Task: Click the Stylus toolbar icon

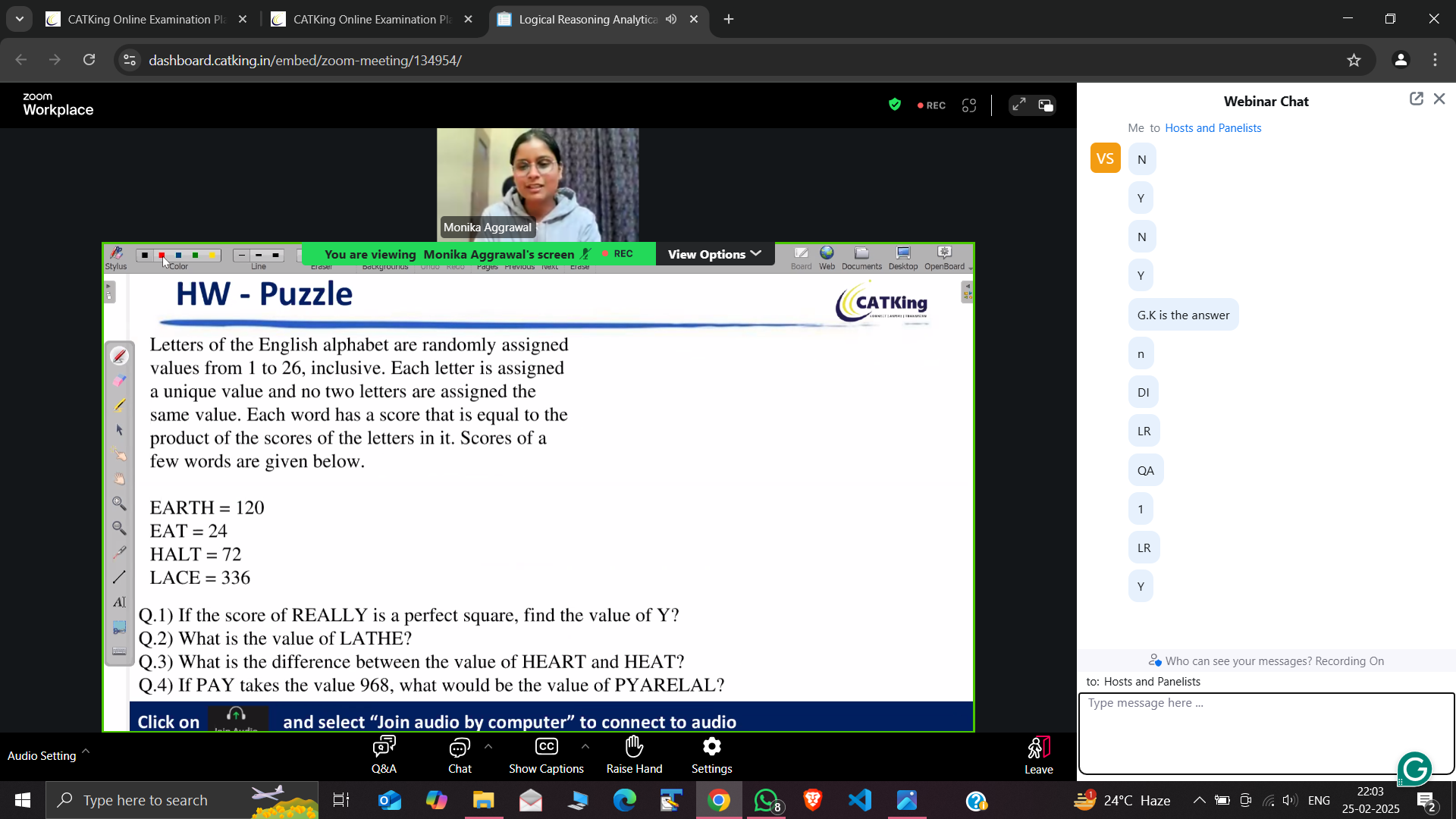Action: [116, 258]
